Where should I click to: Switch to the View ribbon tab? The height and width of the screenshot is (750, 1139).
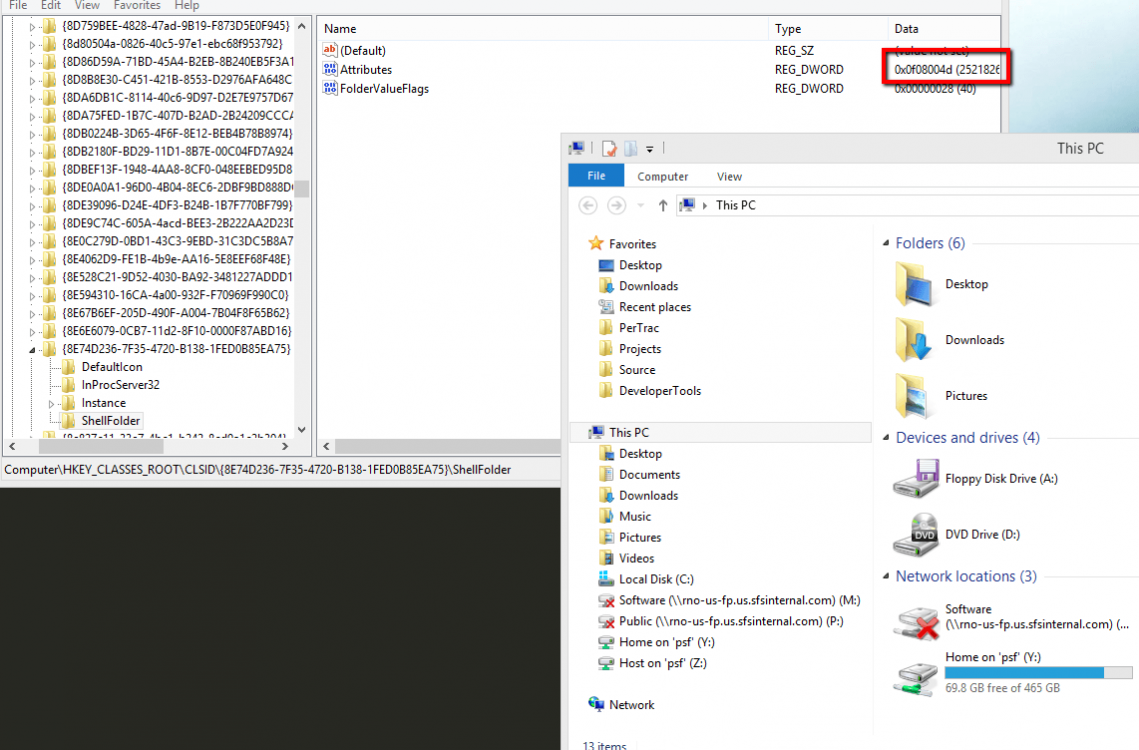tap(729, 177)
